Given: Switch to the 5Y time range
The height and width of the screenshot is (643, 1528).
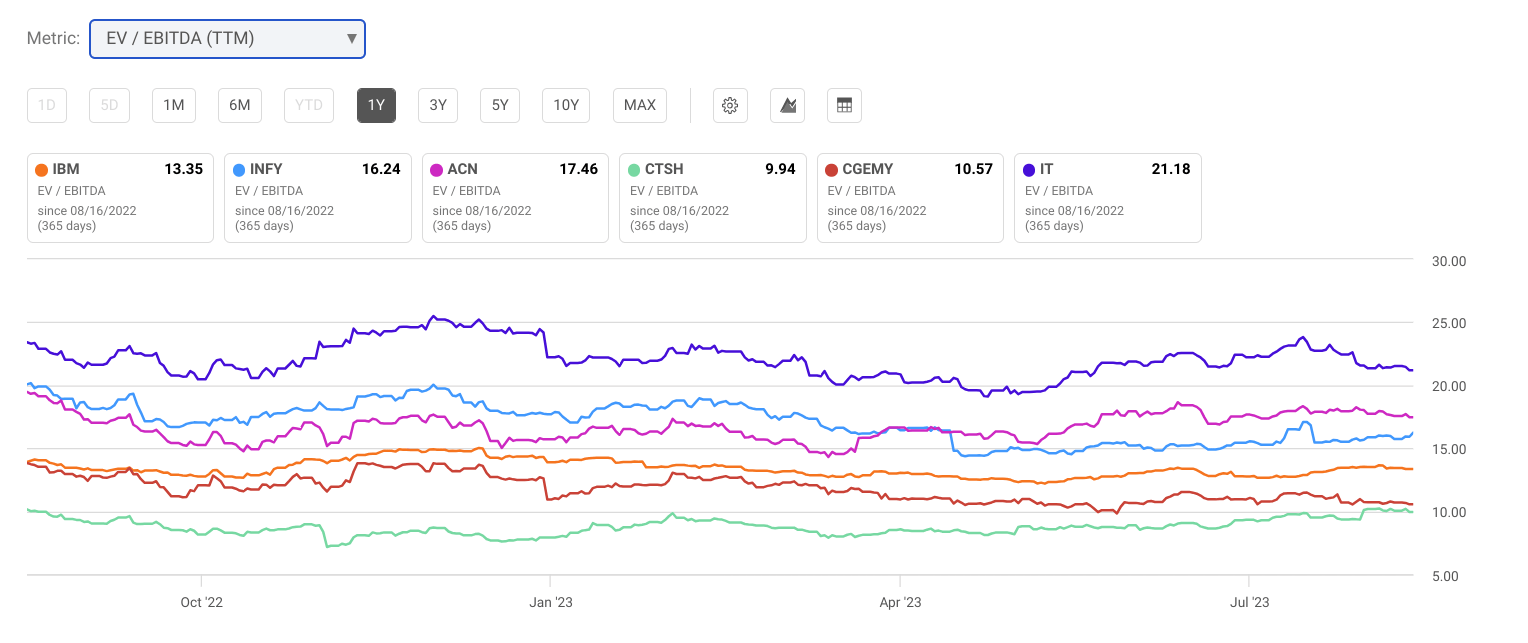Looking at the screenshot, I should tap(500, 105).
